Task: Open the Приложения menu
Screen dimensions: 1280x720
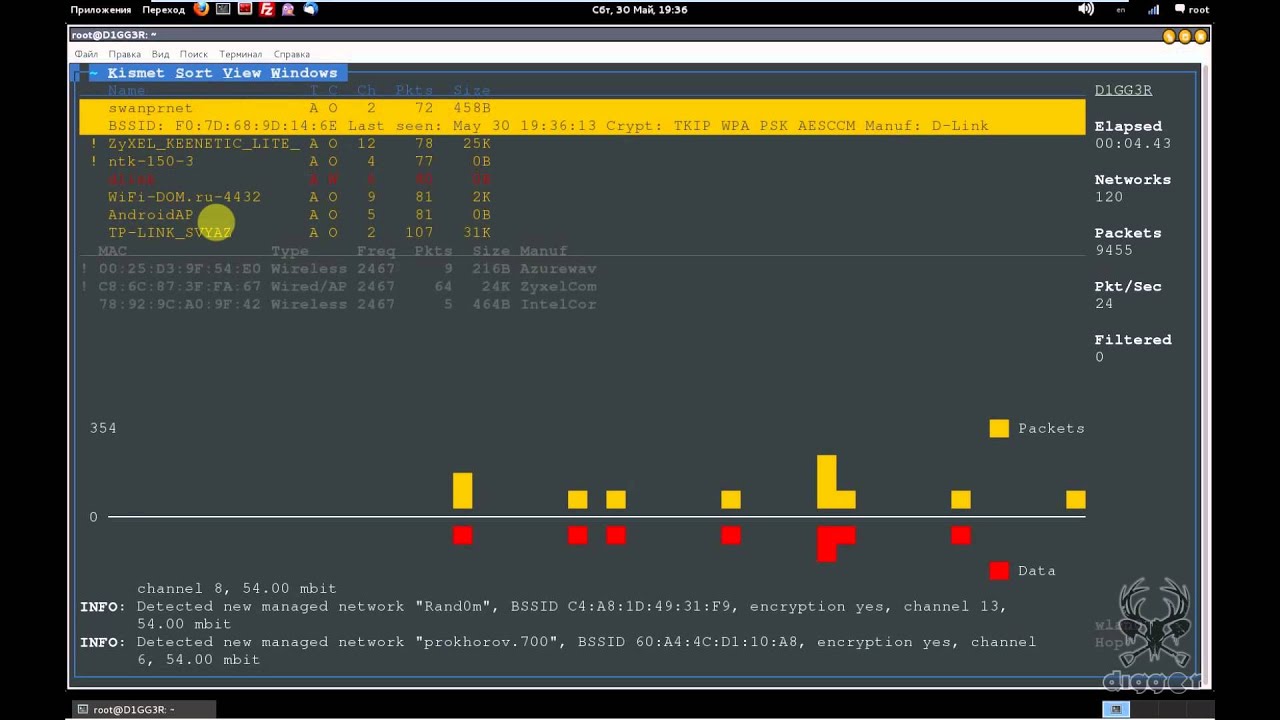Action: coord(101,10)
